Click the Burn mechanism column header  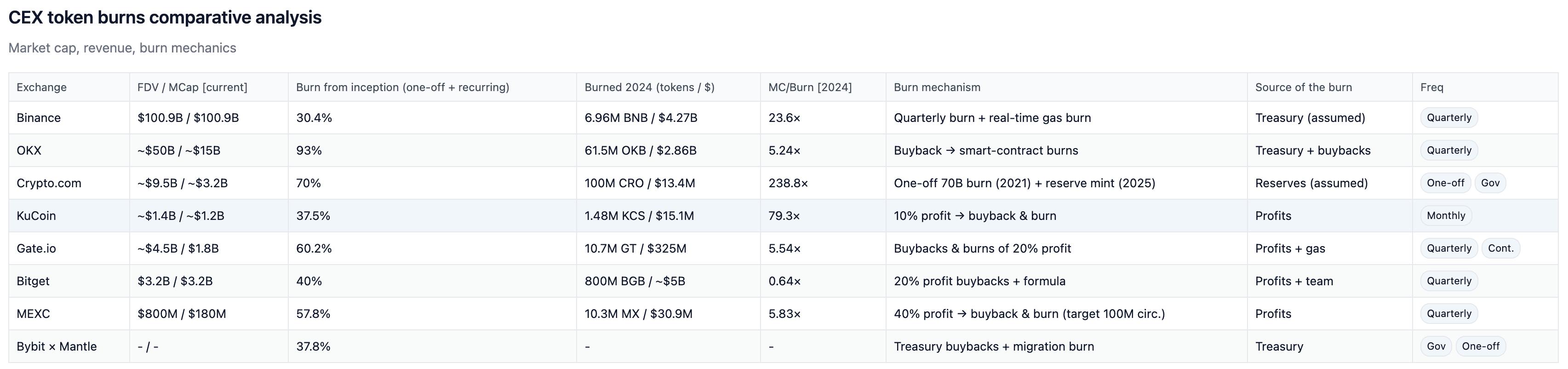coord(937,87)
